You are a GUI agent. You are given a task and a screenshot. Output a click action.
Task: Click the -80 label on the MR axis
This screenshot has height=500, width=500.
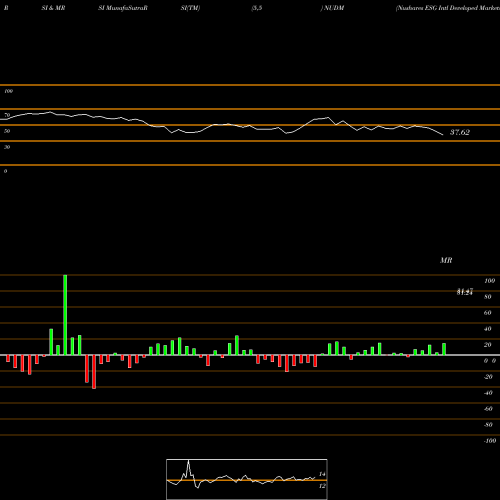488,425
